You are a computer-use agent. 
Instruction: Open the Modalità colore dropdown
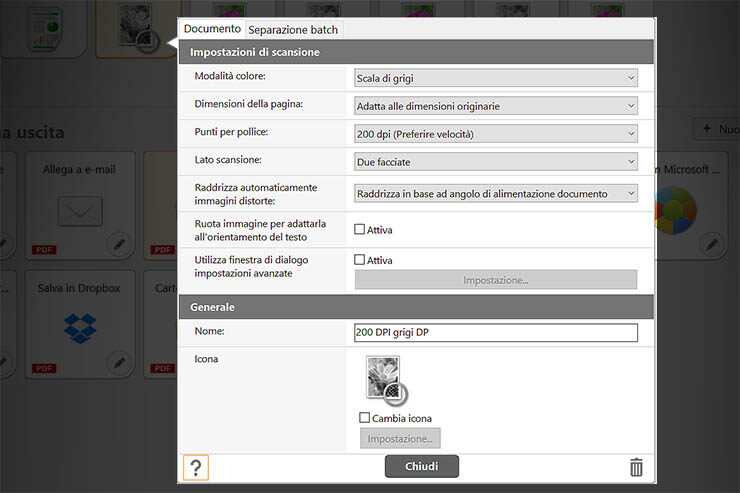pyautogui.click(x=496, y=77)
